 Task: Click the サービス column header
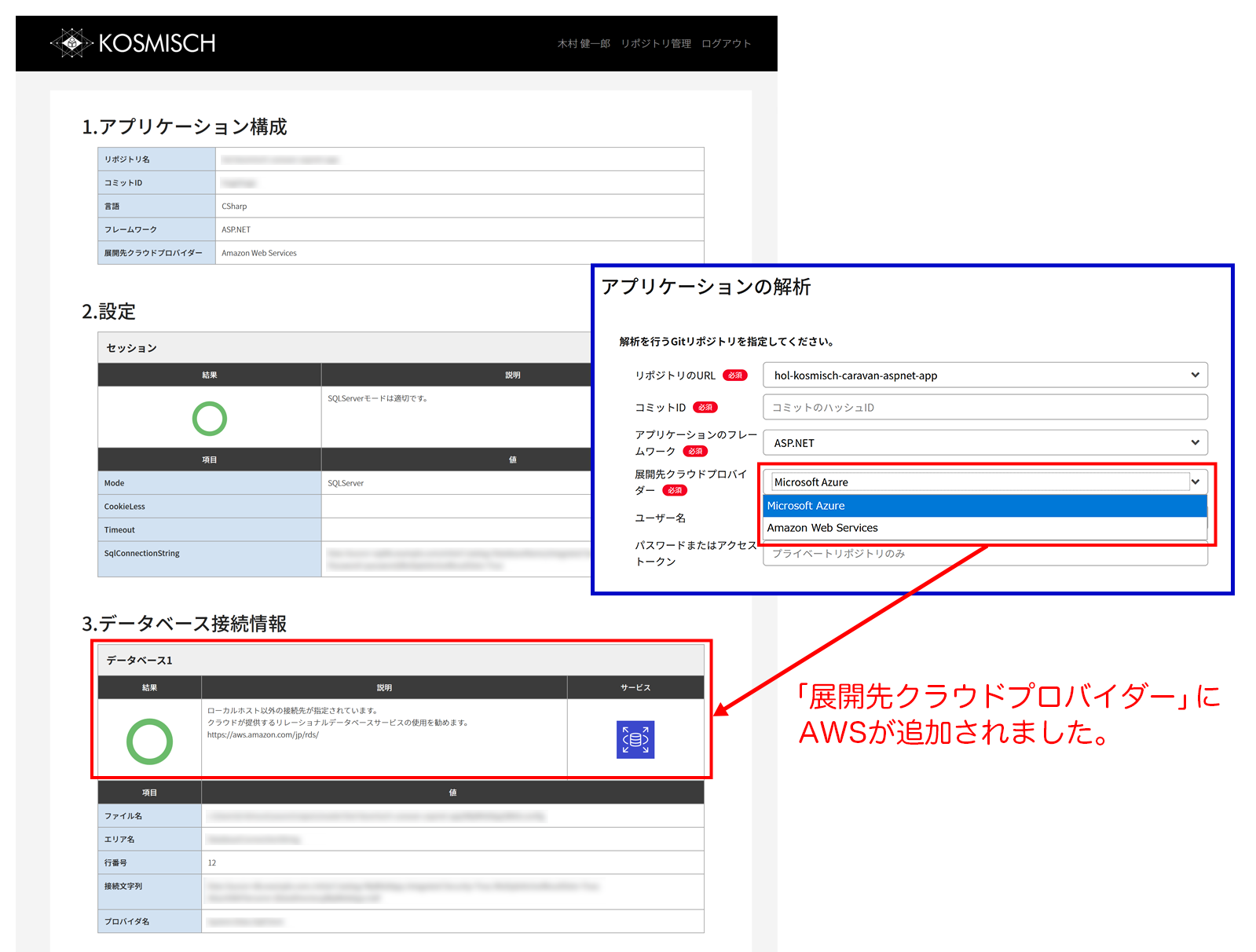(x=635, y=687)
